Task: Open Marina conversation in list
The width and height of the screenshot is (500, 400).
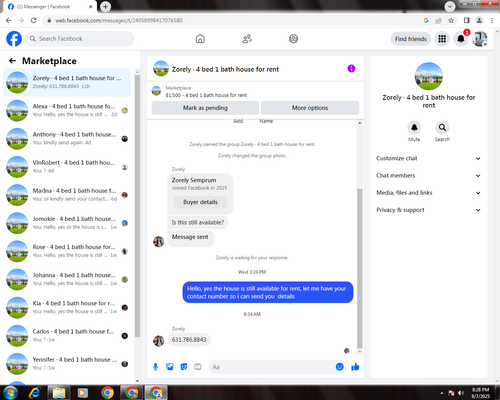Action: point(67,195)
